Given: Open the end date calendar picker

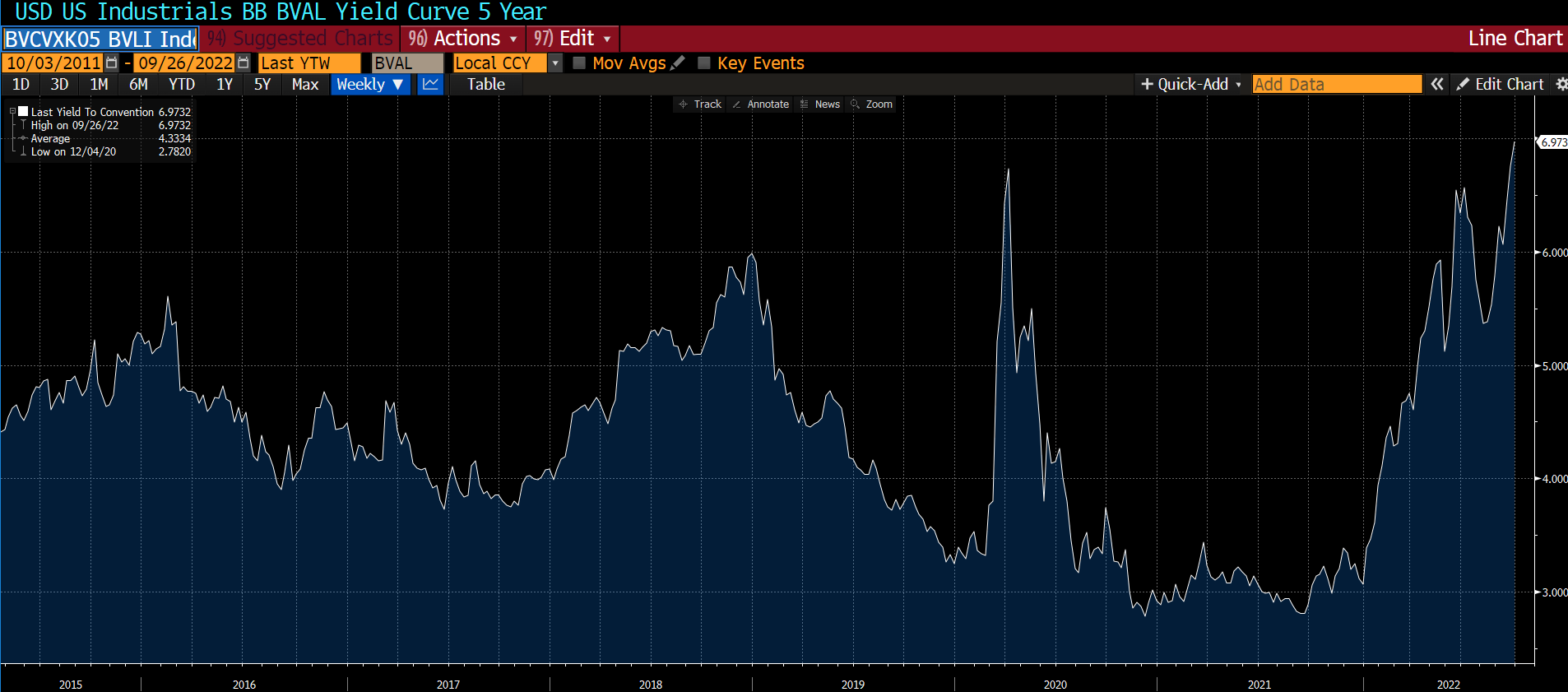Looking at the screenshot, I should pos(243,63).
